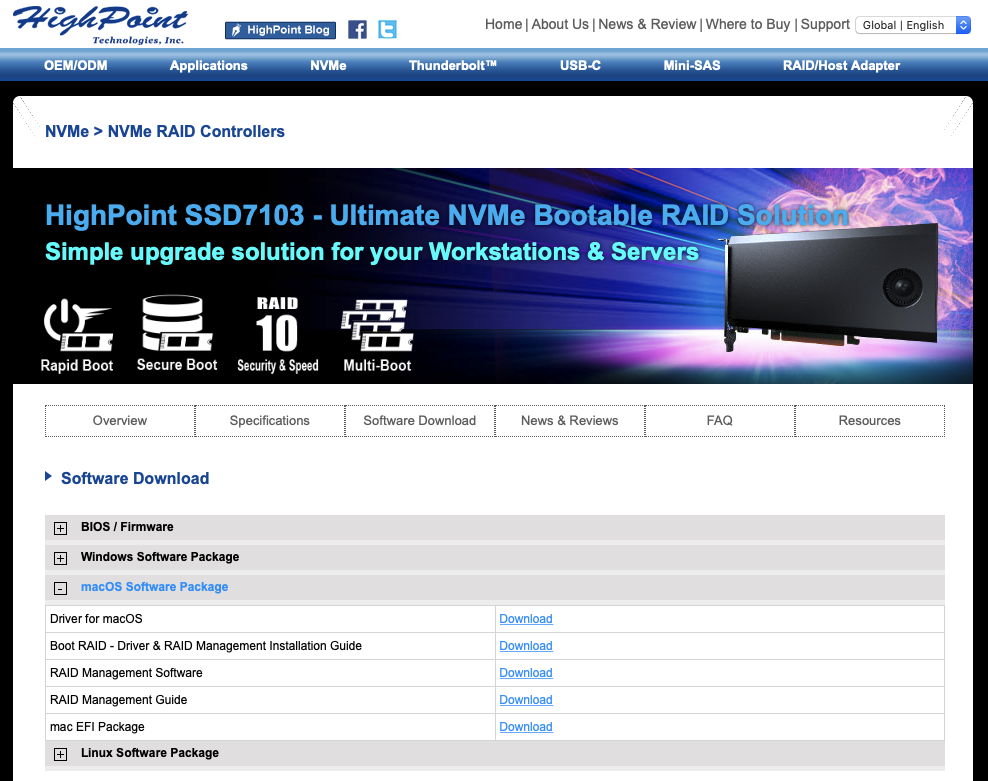The image size is (988, 781).
Task: Download the RAID Management Guide
Action: point(526,700)
